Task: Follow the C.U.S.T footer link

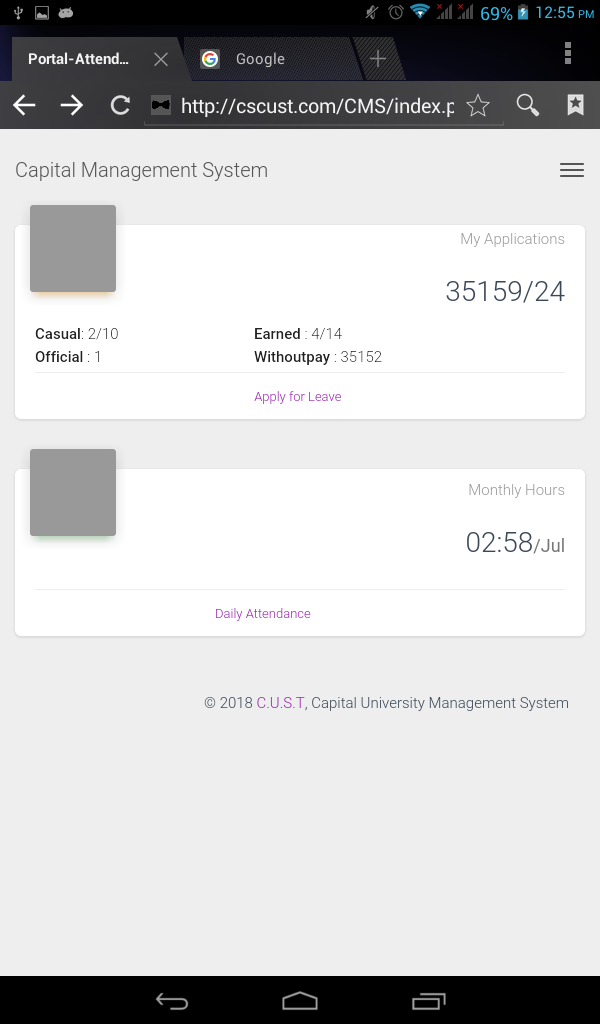Action: point(280,703)
